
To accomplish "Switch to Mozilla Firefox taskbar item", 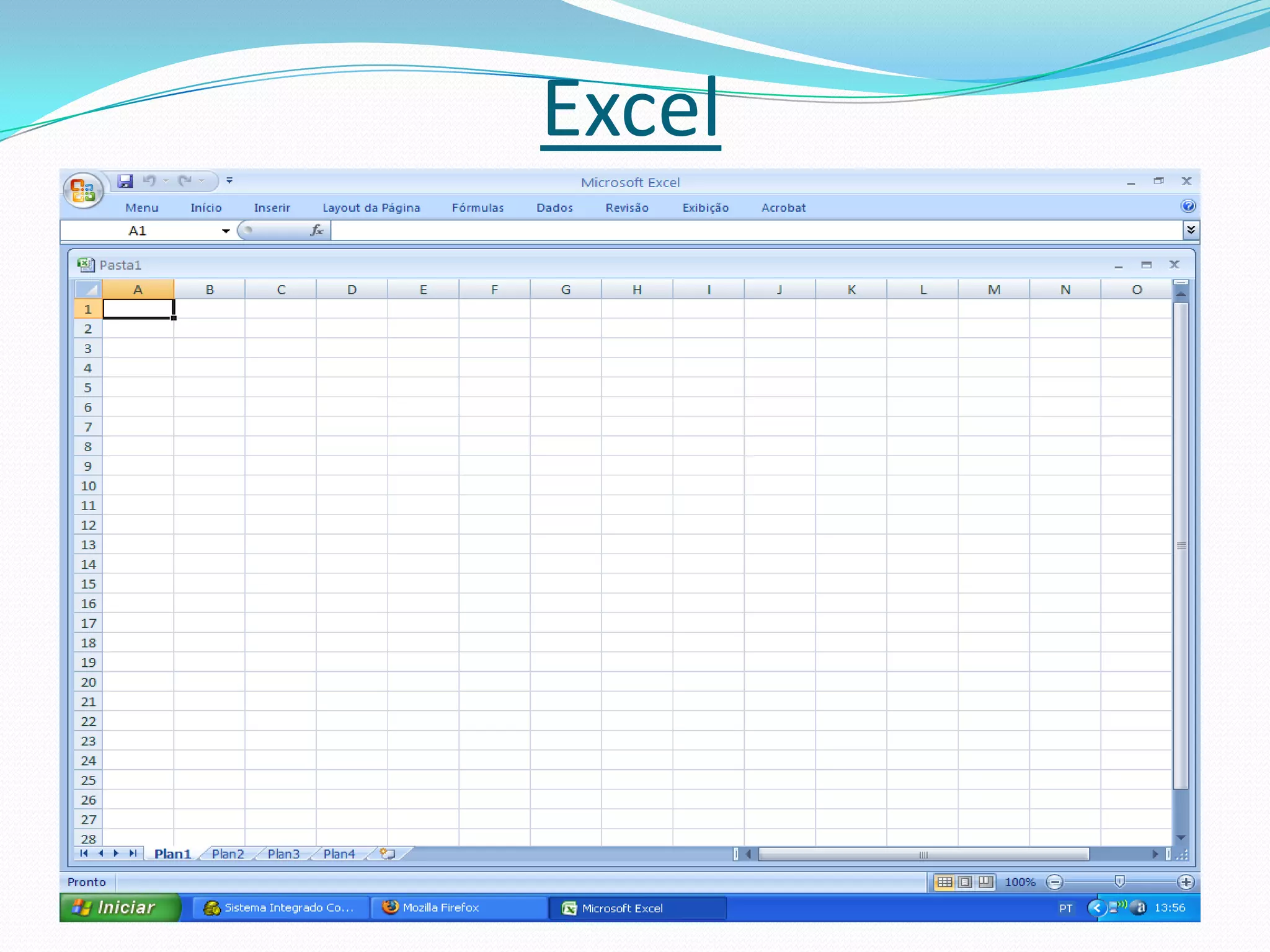I will pyautogui.click(x=459, y=908).
